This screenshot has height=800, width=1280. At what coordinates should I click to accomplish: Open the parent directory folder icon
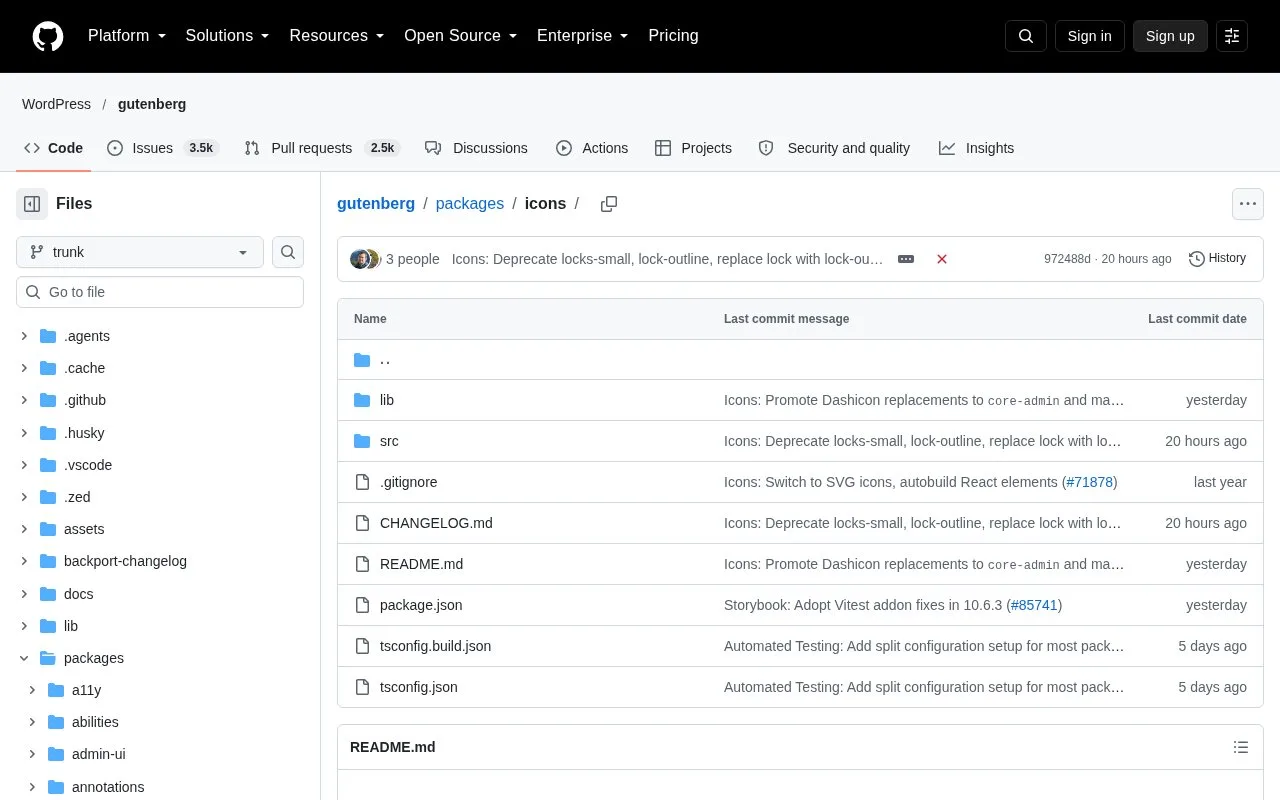point(362,360)
